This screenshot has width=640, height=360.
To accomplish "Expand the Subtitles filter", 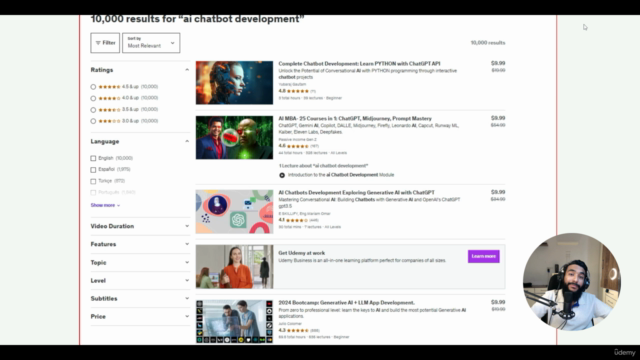I will click(140, 298).
